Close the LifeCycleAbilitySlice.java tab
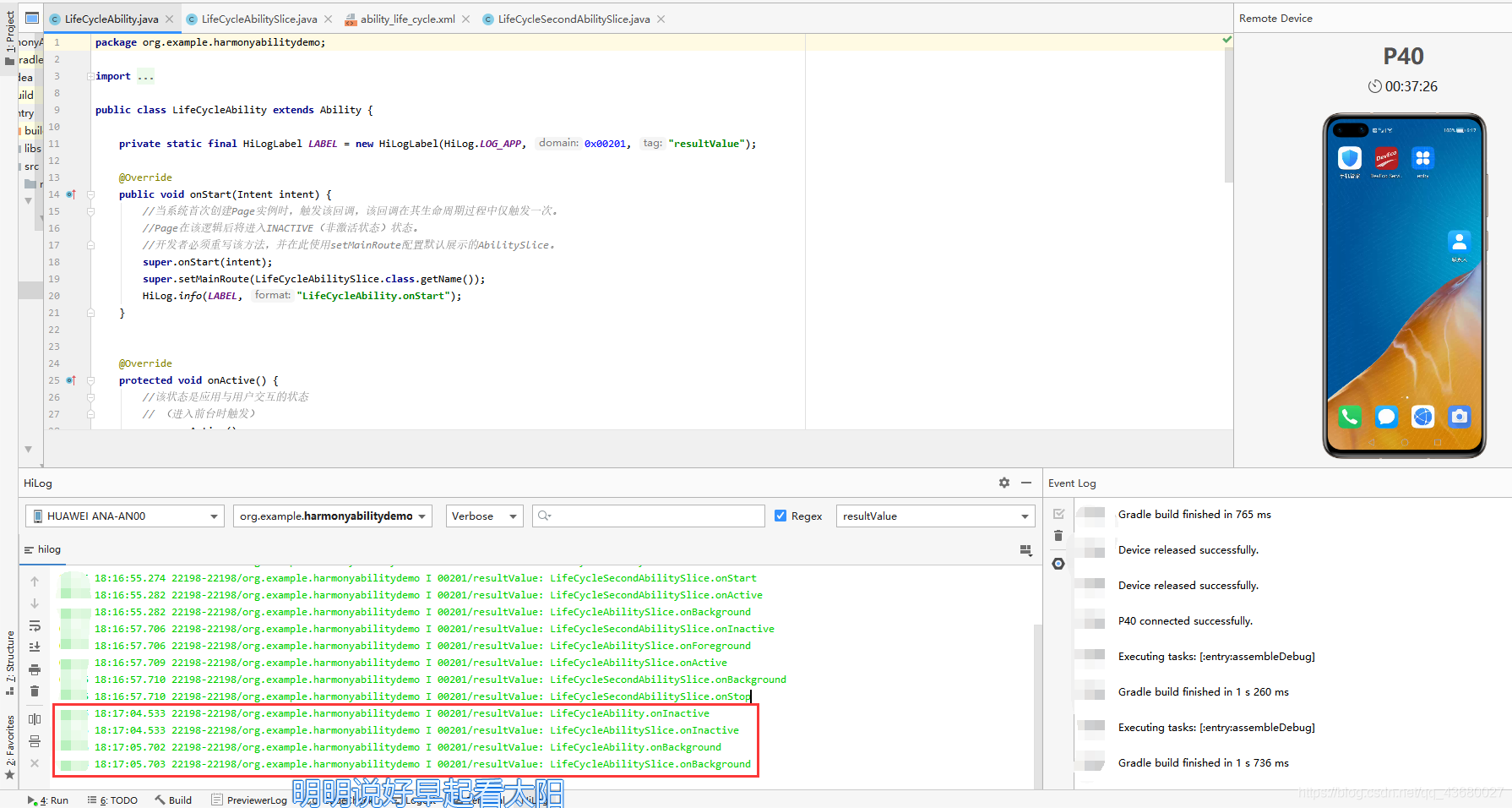The image size is (1512, 808). click(x=328, y=19)
